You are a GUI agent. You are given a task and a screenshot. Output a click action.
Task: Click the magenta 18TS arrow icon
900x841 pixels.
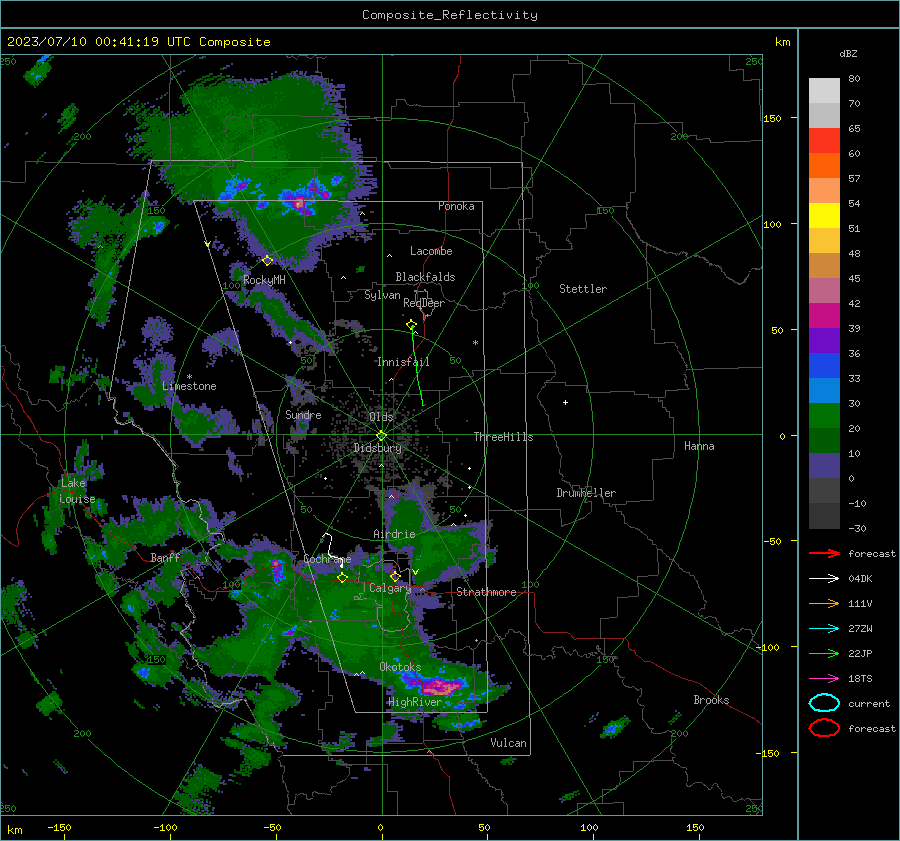coord(824,679)
